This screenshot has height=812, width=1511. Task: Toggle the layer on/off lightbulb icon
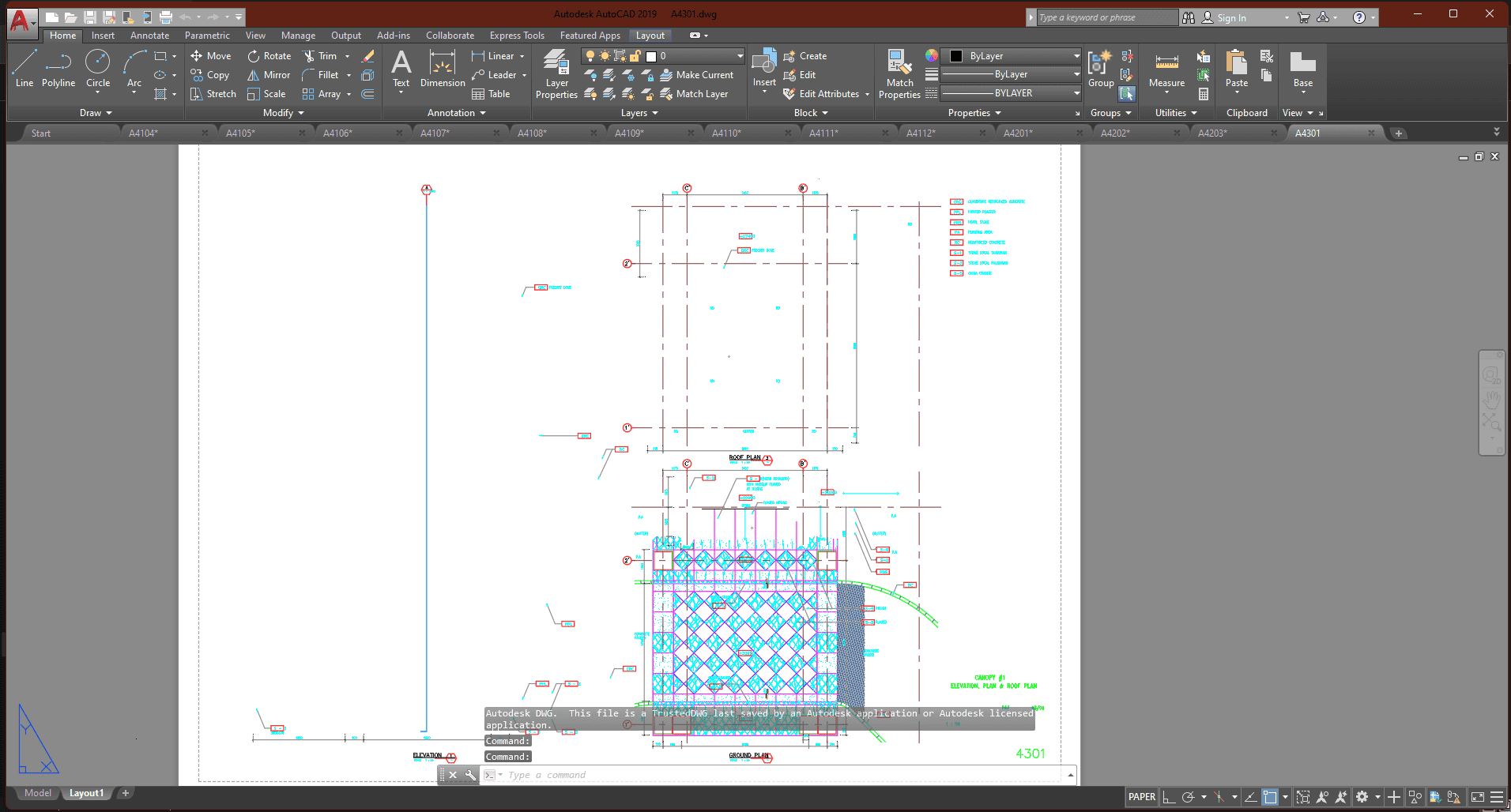[x=590, y=56]
